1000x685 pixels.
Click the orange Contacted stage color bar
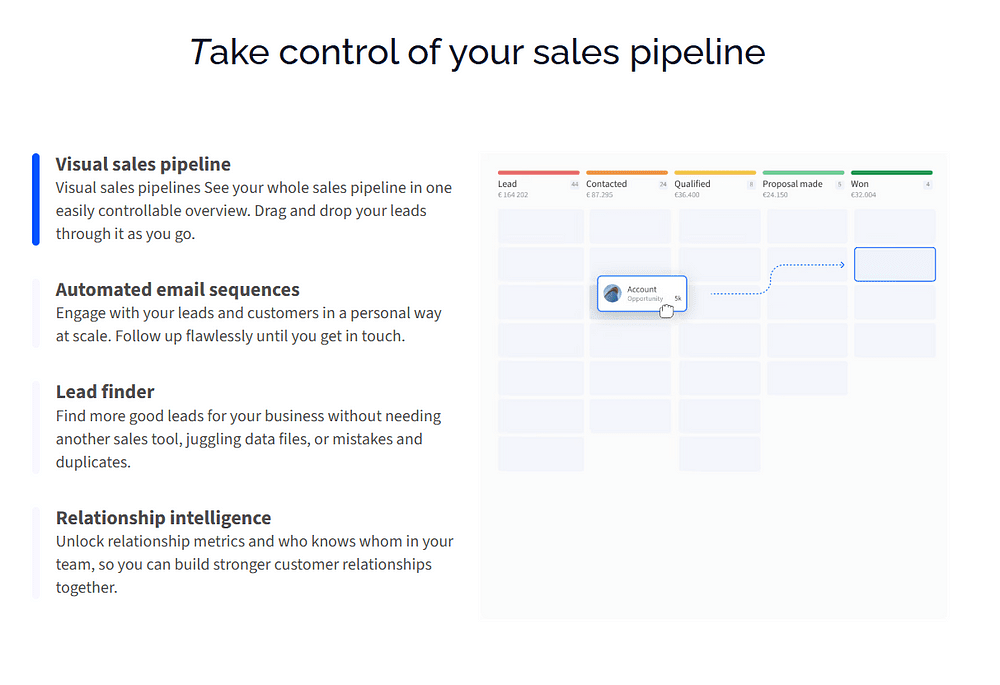click(x=627, y=172)
